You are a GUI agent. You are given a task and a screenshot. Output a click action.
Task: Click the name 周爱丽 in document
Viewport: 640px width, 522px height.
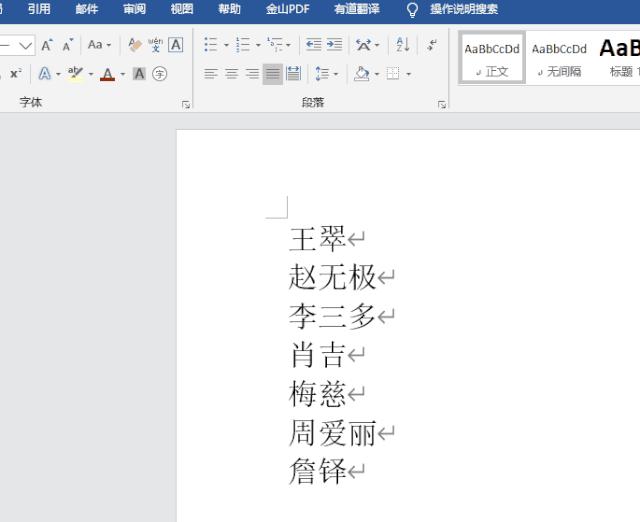[332, 433]
